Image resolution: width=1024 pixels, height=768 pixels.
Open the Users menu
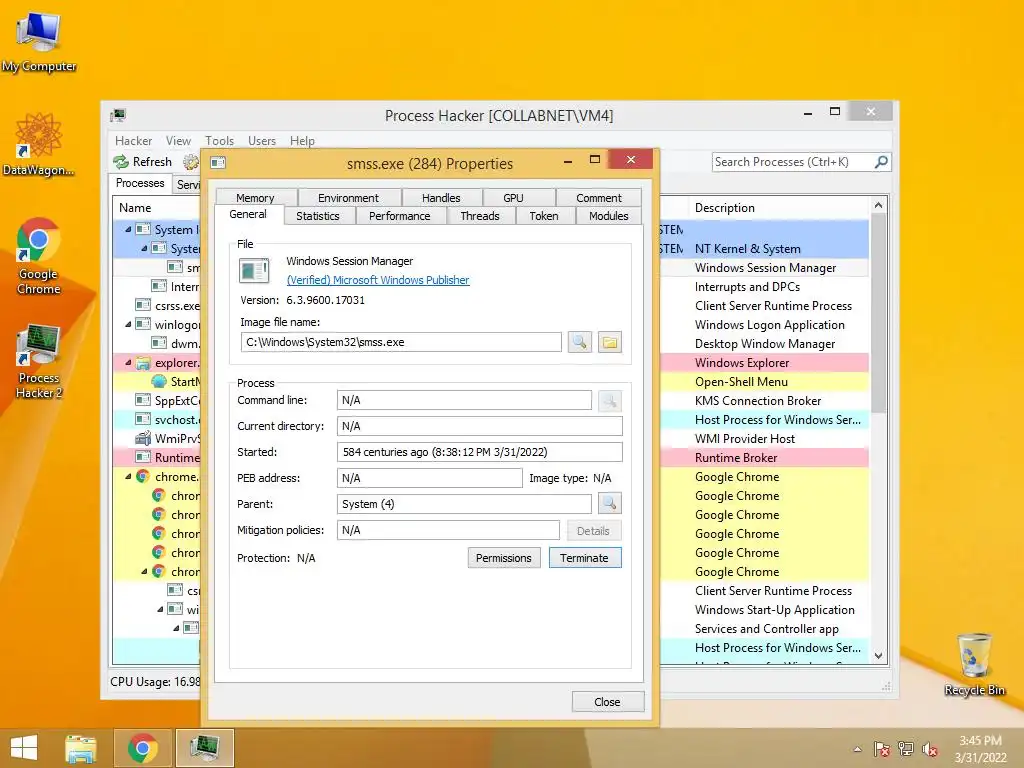click(x=262, y=140)
